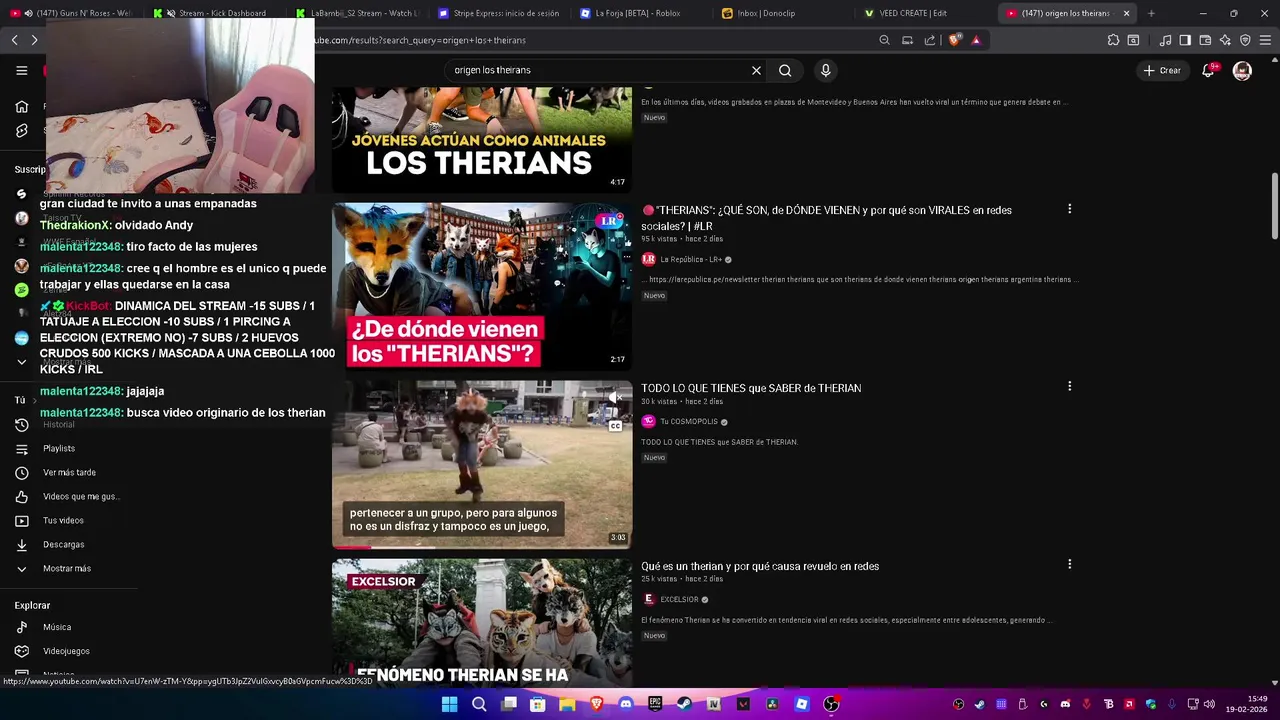Click the Brave Rewards triangle icon
This screenshot has height=720, width=1280.
[976, 40]
